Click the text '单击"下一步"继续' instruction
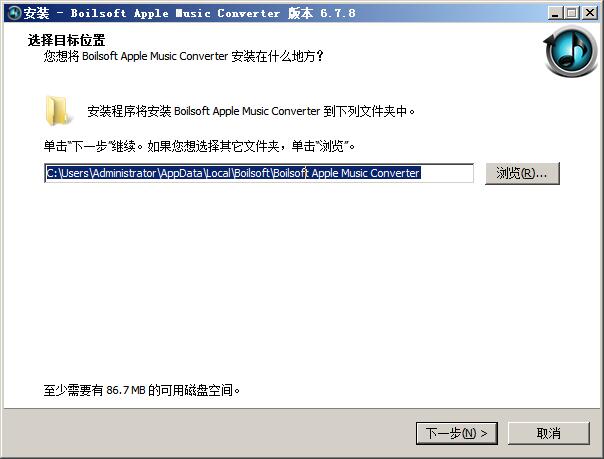The image size is (604, 459). tap(89, 146)
